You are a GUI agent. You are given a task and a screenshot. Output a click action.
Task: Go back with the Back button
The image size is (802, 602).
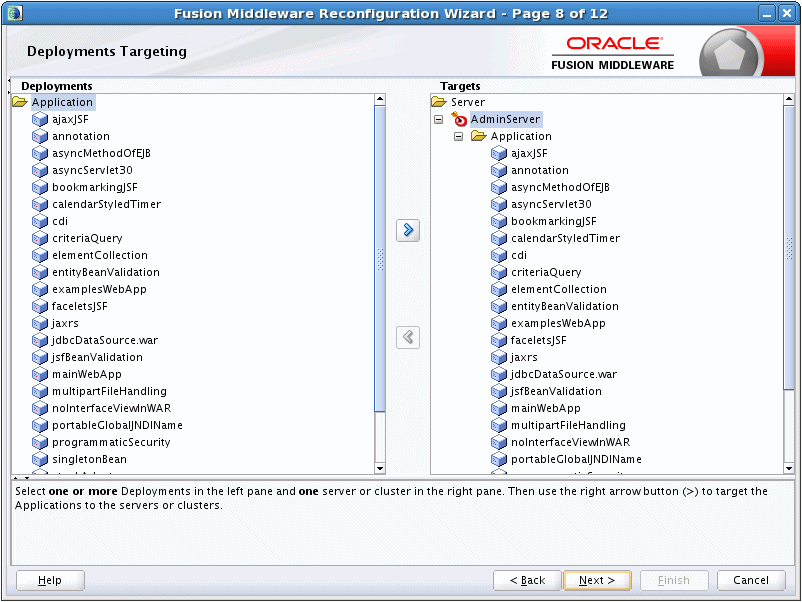527,580
